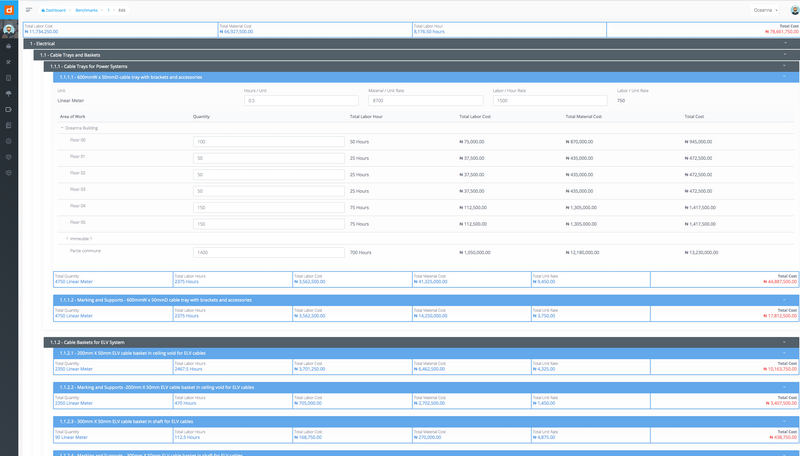Open the umbrella sidebar icon
This screenshot has height=456, width=800.
(x=8, y=94)
